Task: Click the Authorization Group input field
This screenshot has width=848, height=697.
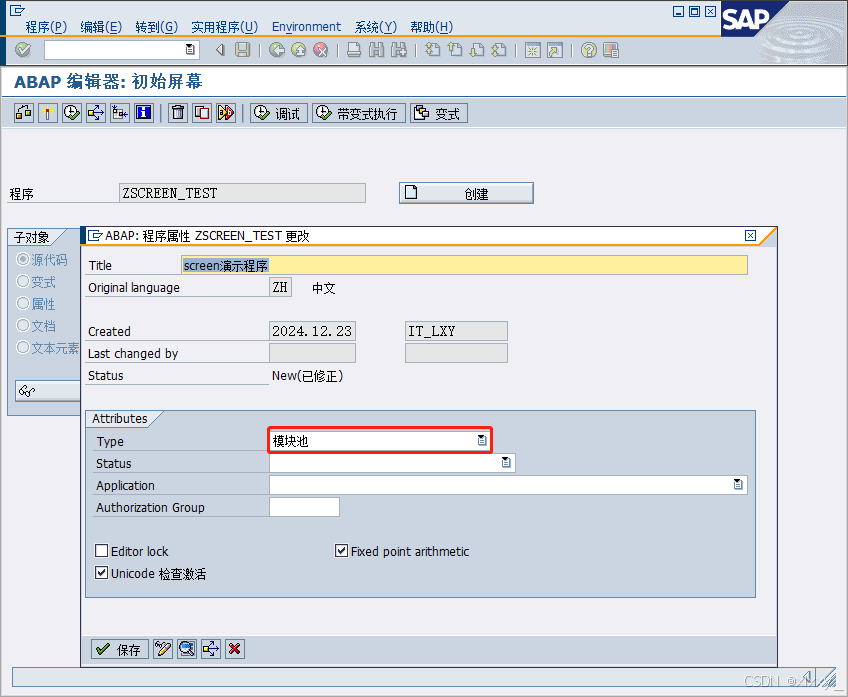Action: (x=304, y=507)
